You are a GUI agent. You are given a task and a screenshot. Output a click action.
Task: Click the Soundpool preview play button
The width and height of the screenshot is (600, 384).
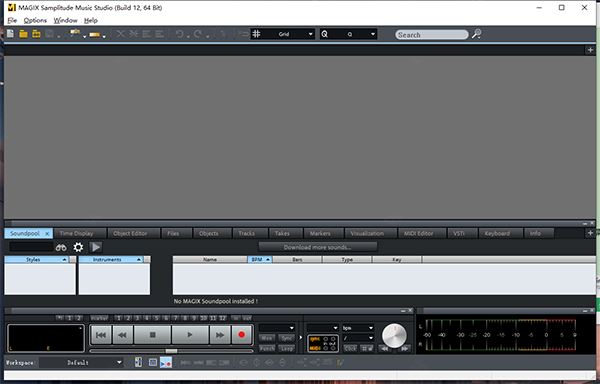tap(96, 247)
